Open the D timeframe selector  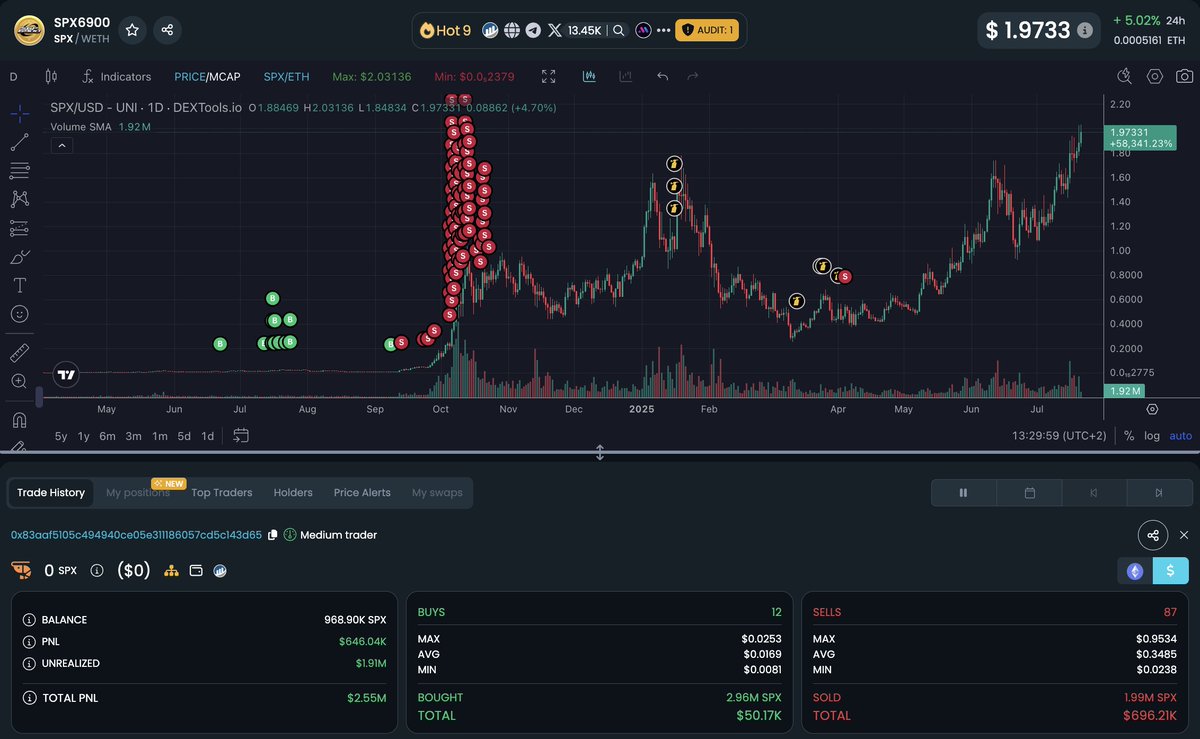[x=14, y=76]
